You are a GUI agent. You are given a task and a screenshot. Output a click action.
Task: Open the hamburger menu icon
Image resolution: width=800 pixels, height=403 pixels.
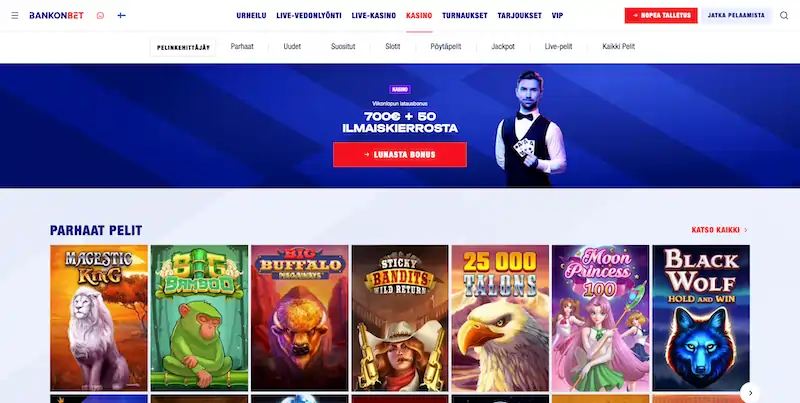coord(15,15)
